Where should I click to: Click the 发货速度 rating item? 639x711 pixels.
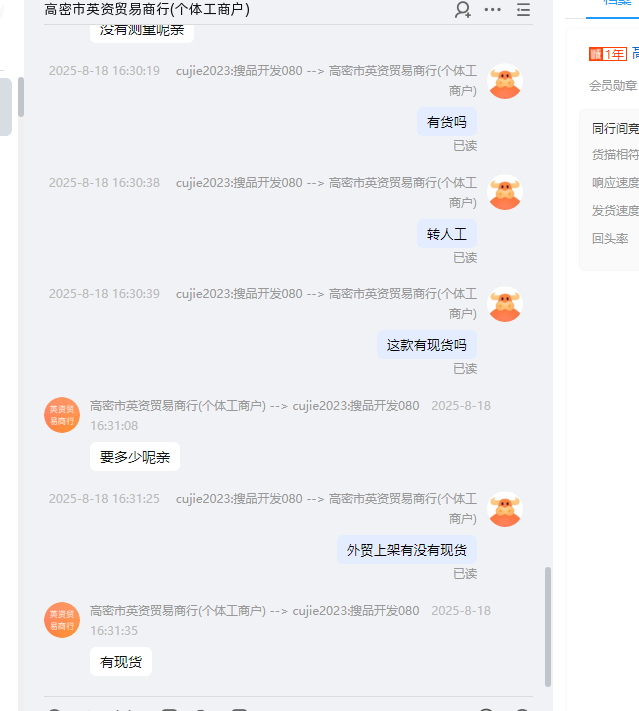pos(615,211)
